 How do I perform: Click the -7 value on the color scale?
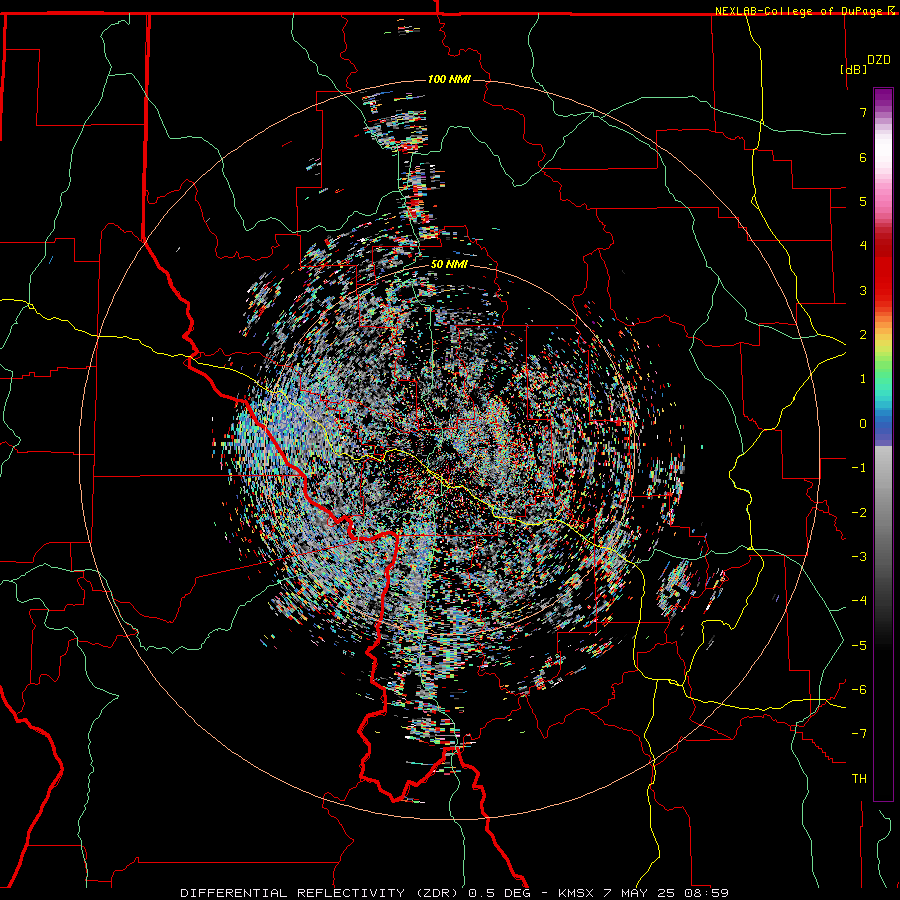click(x=859, y=734)
